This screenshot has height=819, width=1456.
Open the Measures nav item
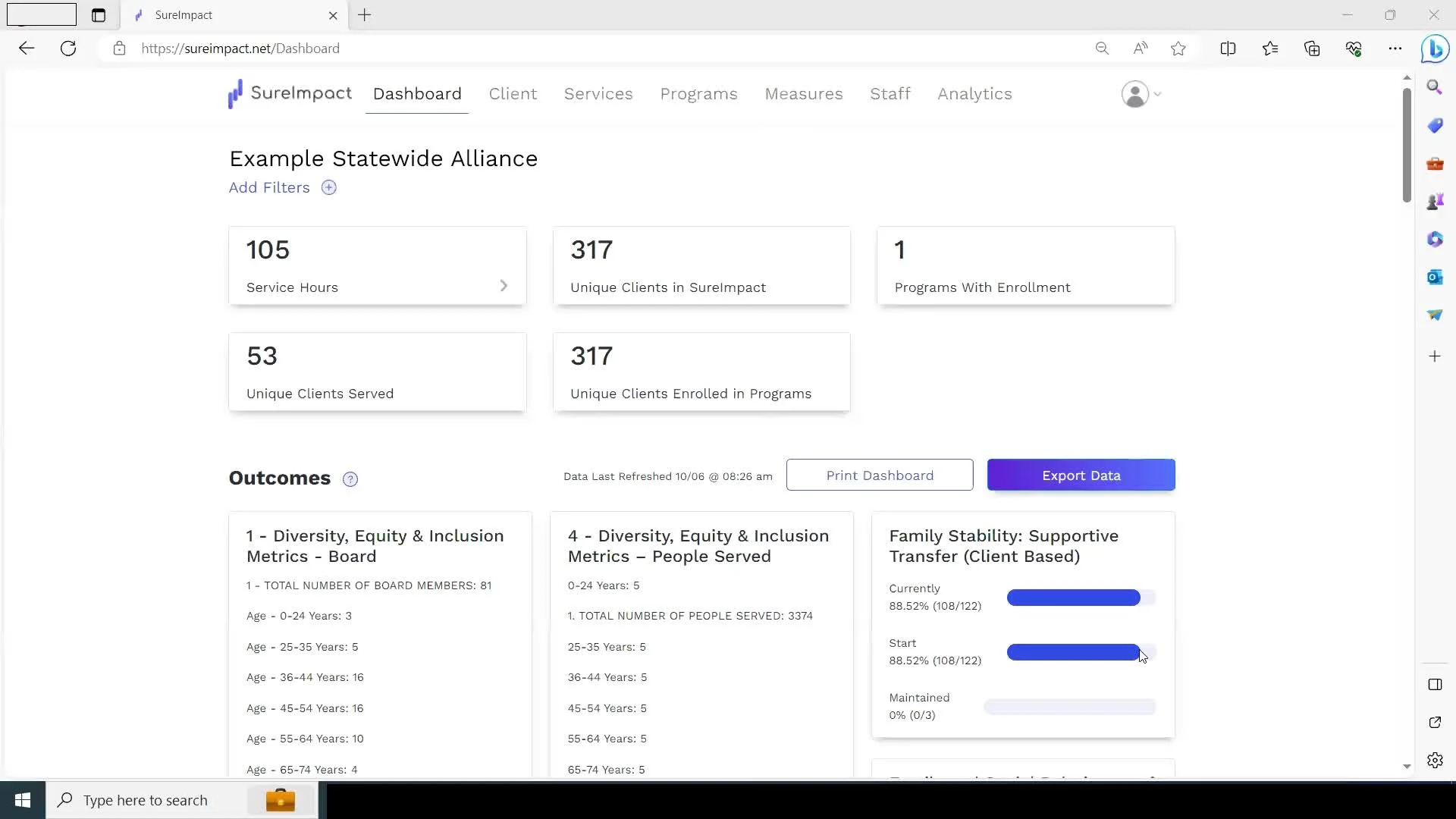pyautogui.click(x=804, y=94)
